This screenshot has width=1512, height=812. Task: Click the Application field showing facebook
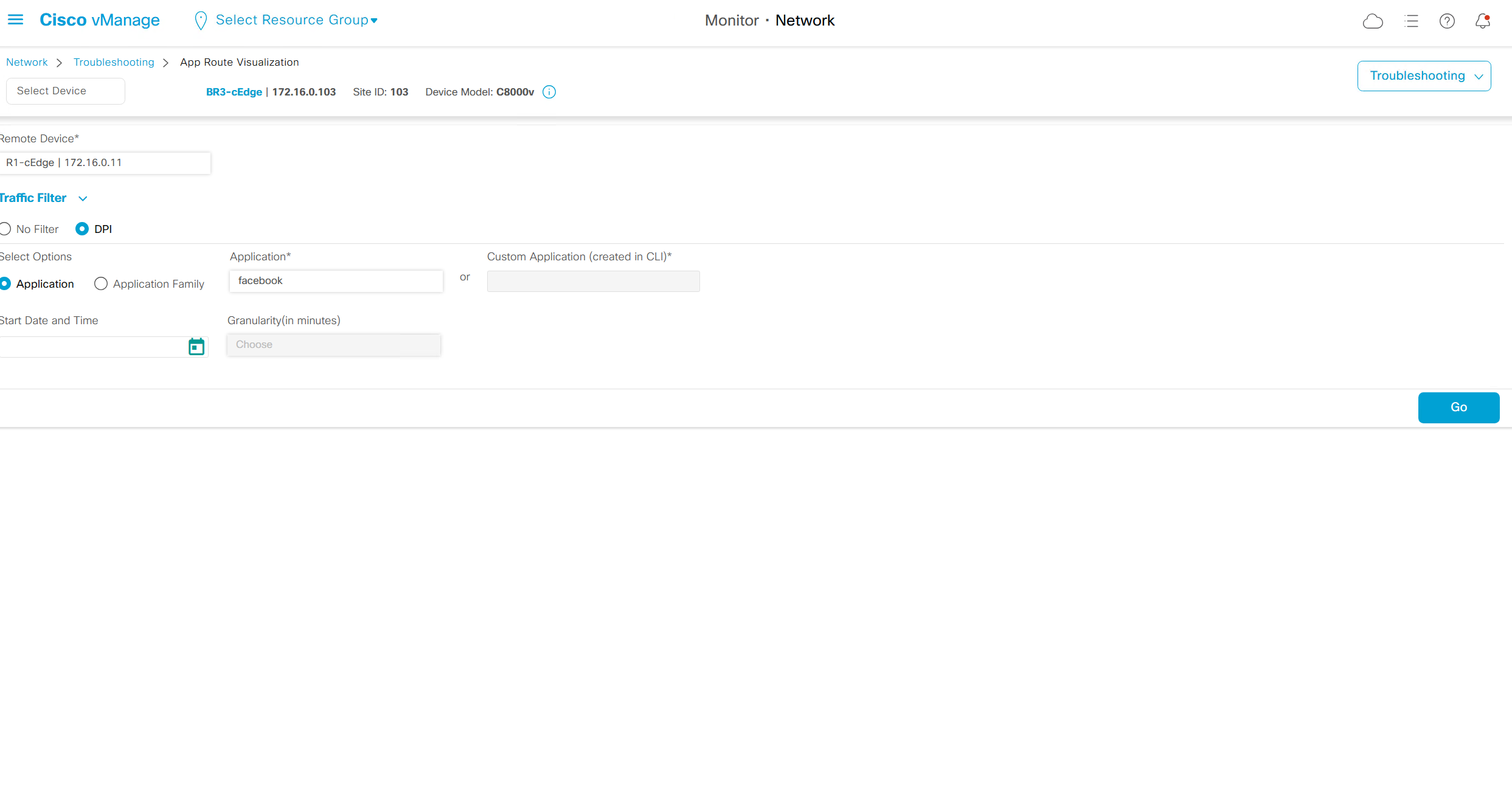pos(336,281)
